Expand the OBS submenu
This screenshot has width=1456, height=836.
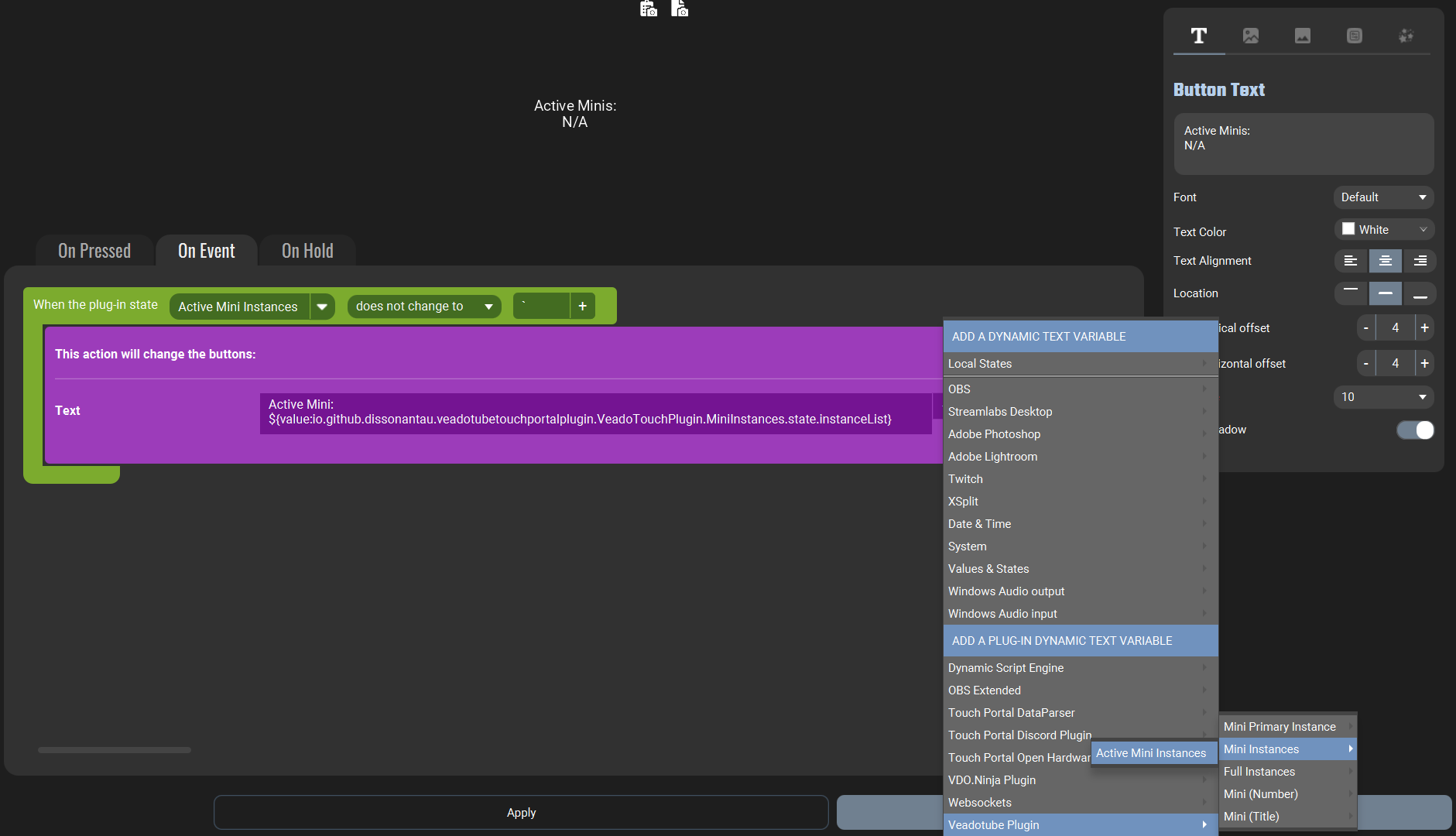[1081, 389]
